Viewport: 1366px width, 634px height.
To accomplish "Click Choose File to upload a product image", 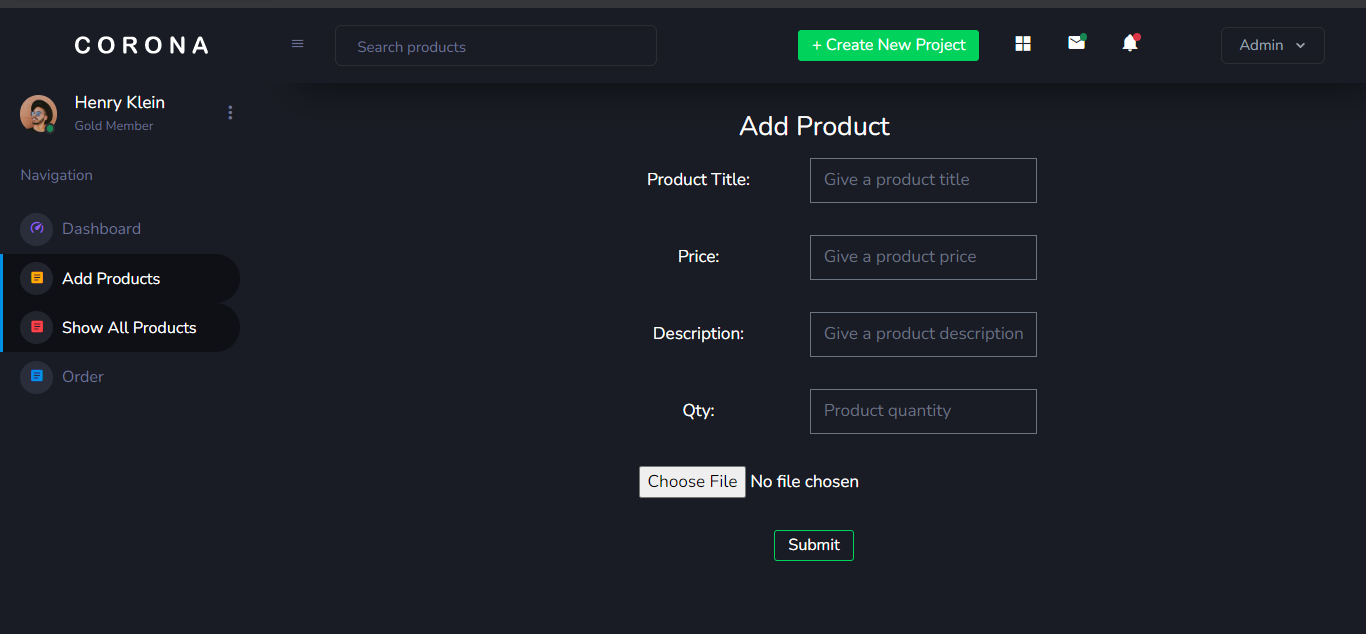I will (691, 481).
